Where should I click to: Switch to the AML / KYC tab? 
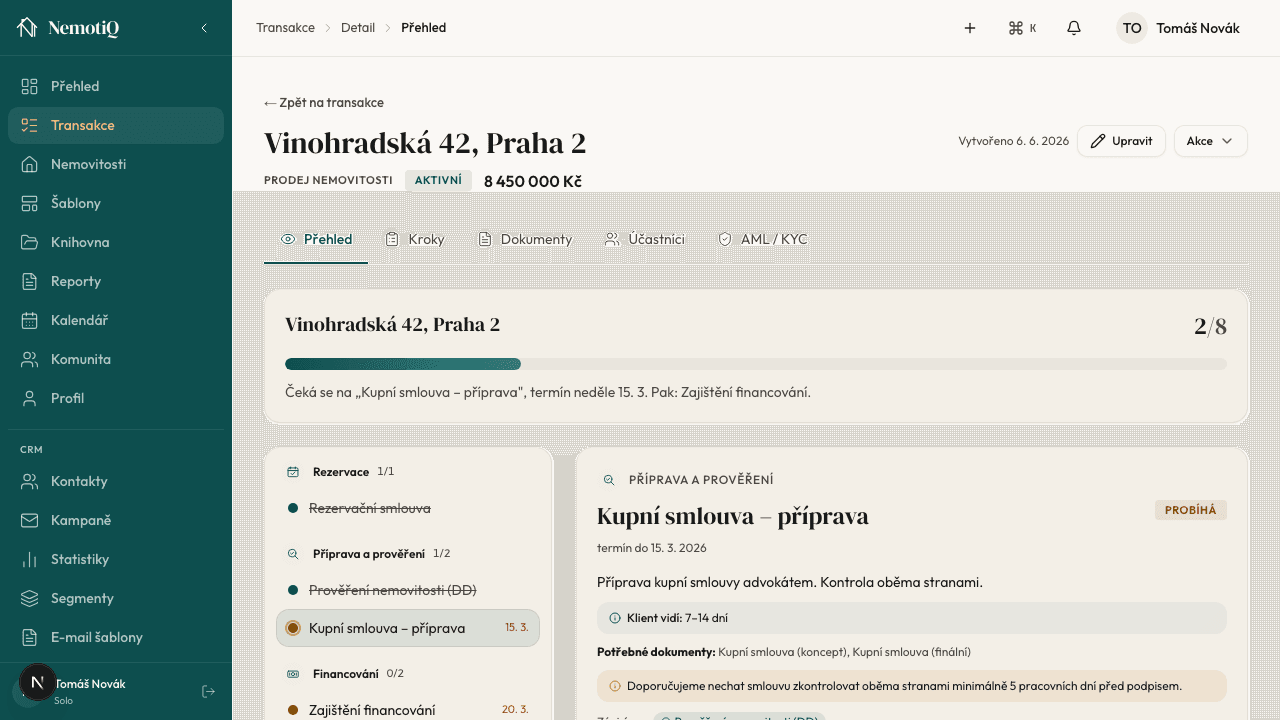click(x=763, y=240)
